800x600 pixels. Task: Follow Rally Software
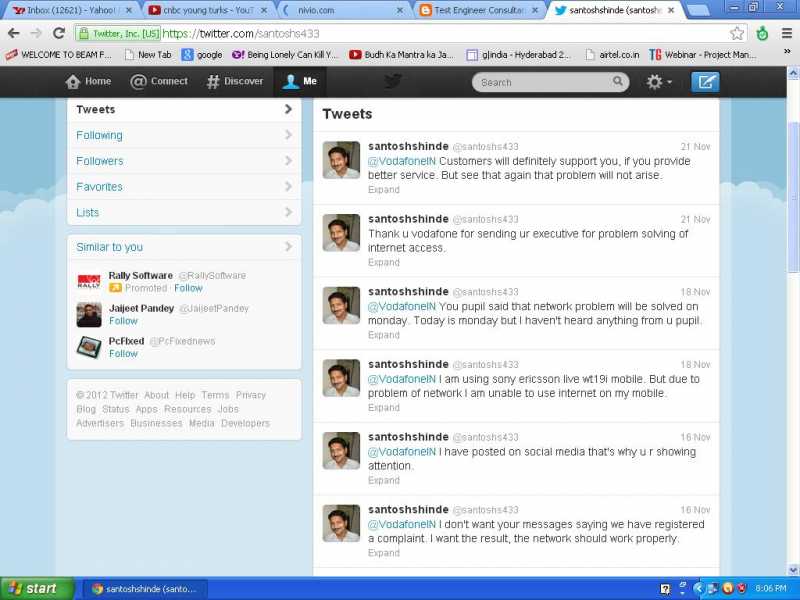pos(188,288)
